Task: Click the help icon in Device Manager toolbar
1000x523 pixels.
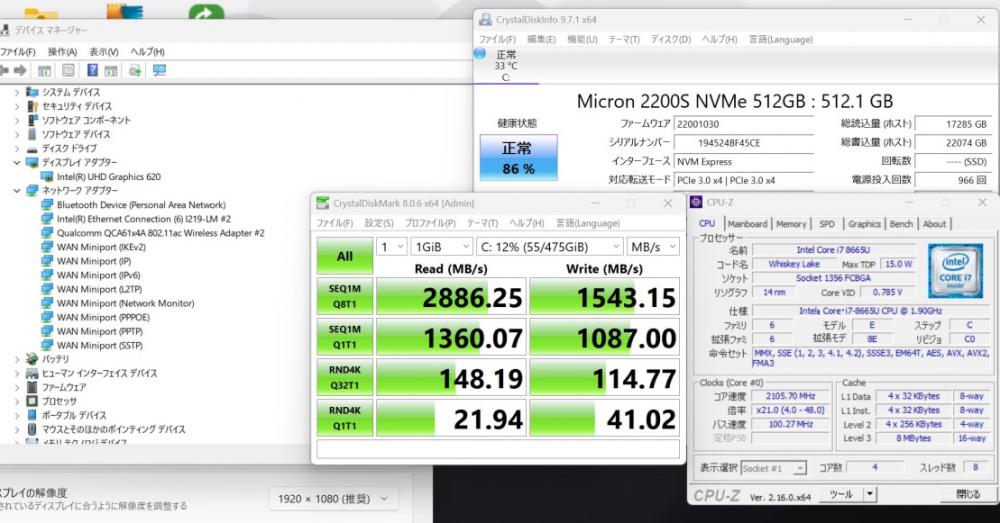Action: (x=92, y=70)
